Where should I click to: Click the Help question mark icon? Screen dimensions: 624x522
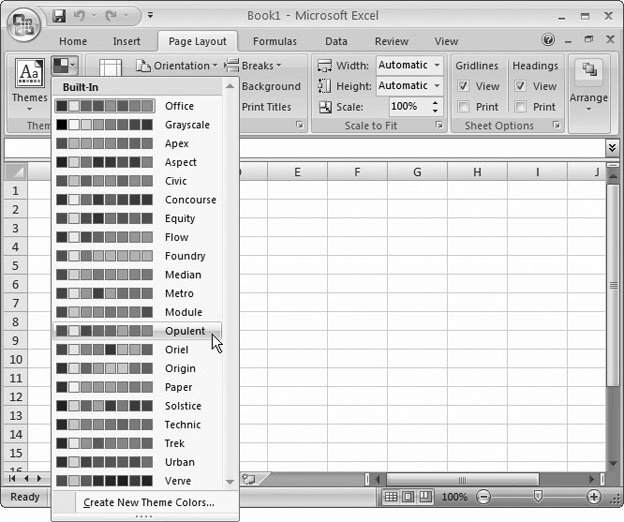548,40
